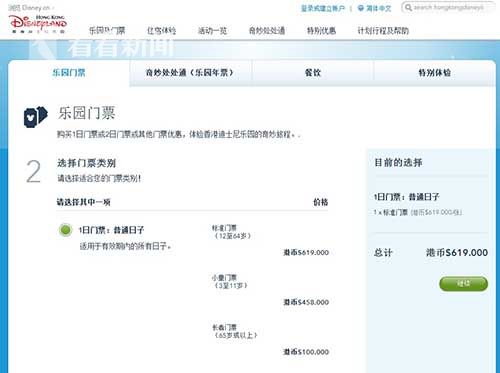Click the Hong Kong Disneyland logo
This screenshot has width=500, height=373.
click(39, 23)
